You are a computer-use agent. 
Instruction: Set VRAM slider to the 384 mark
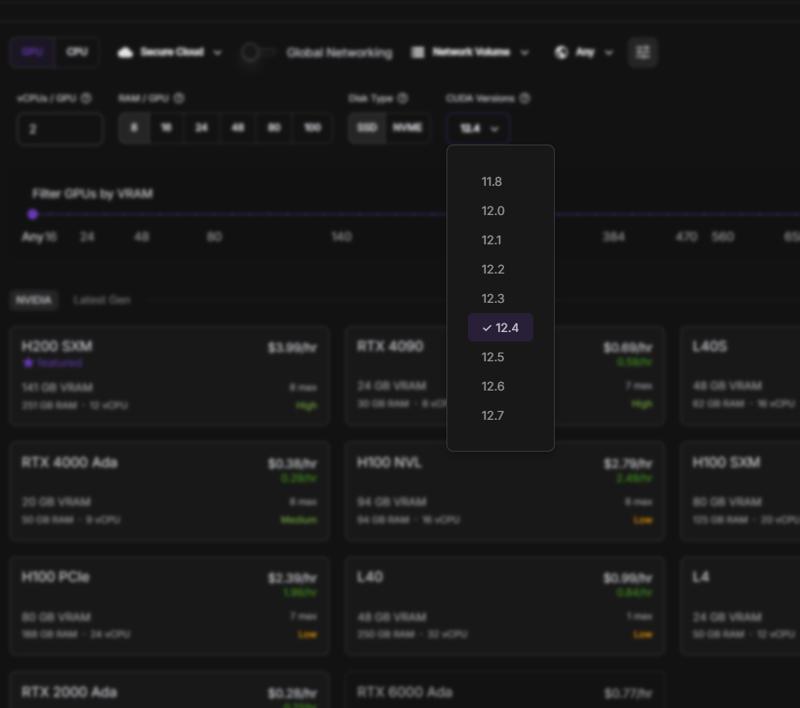tap(613, 237)
